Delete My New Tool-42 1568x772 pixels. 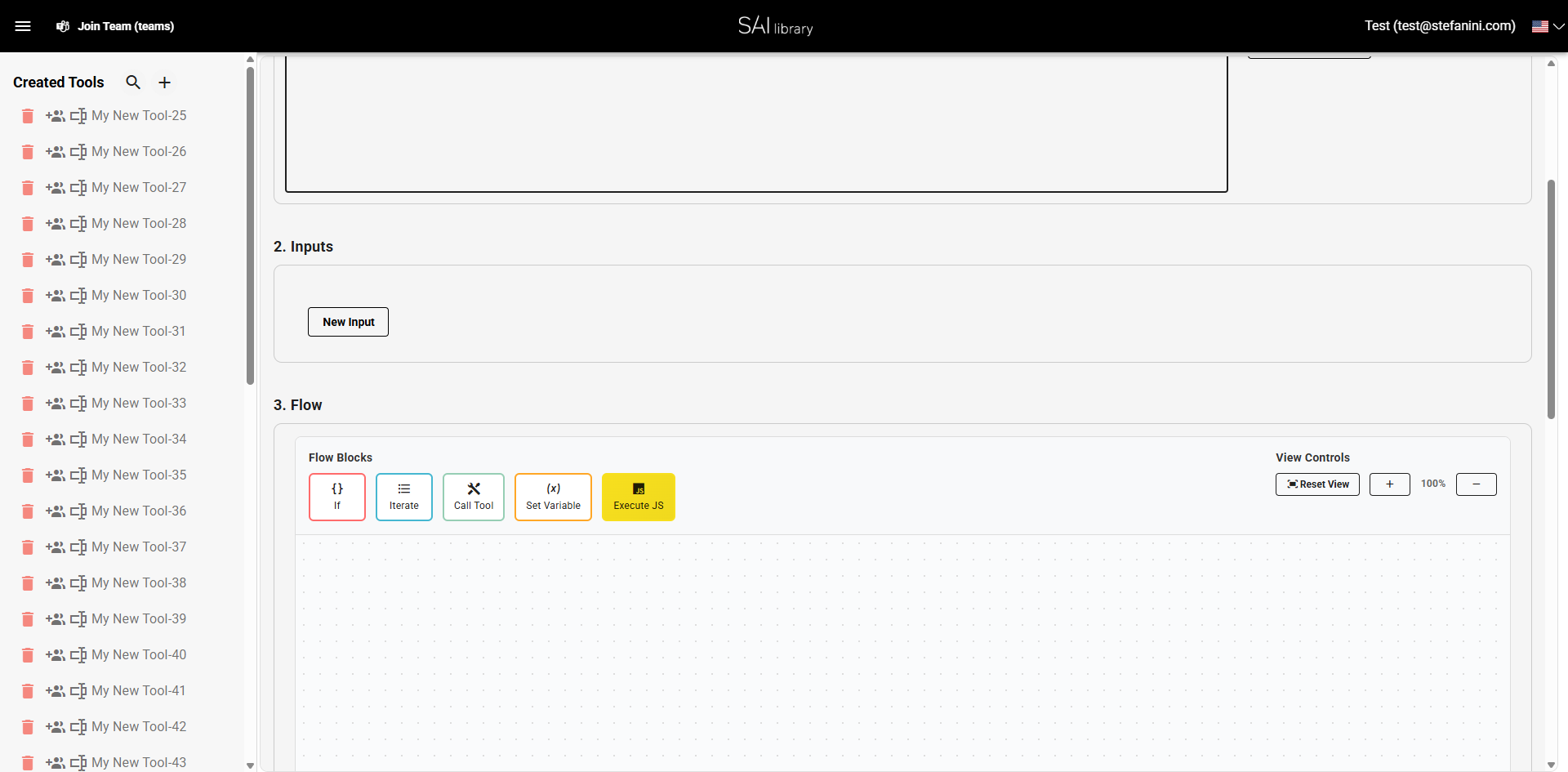point(28,727)
